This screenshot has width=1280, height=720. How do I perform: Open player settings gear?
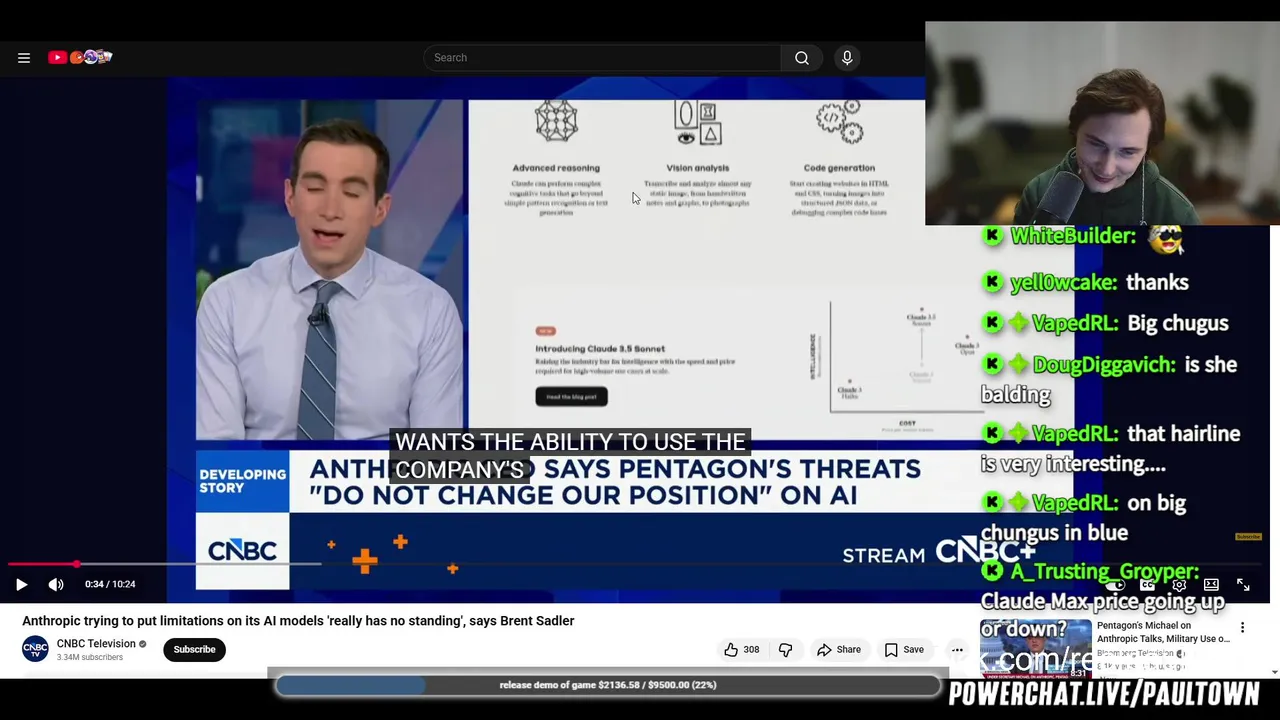1179,584
